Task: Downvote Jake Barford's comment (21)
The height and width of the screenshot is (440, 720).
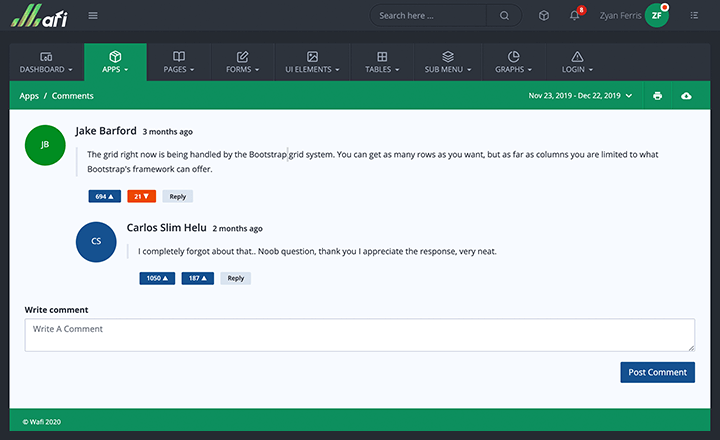Action: [141, 197]
